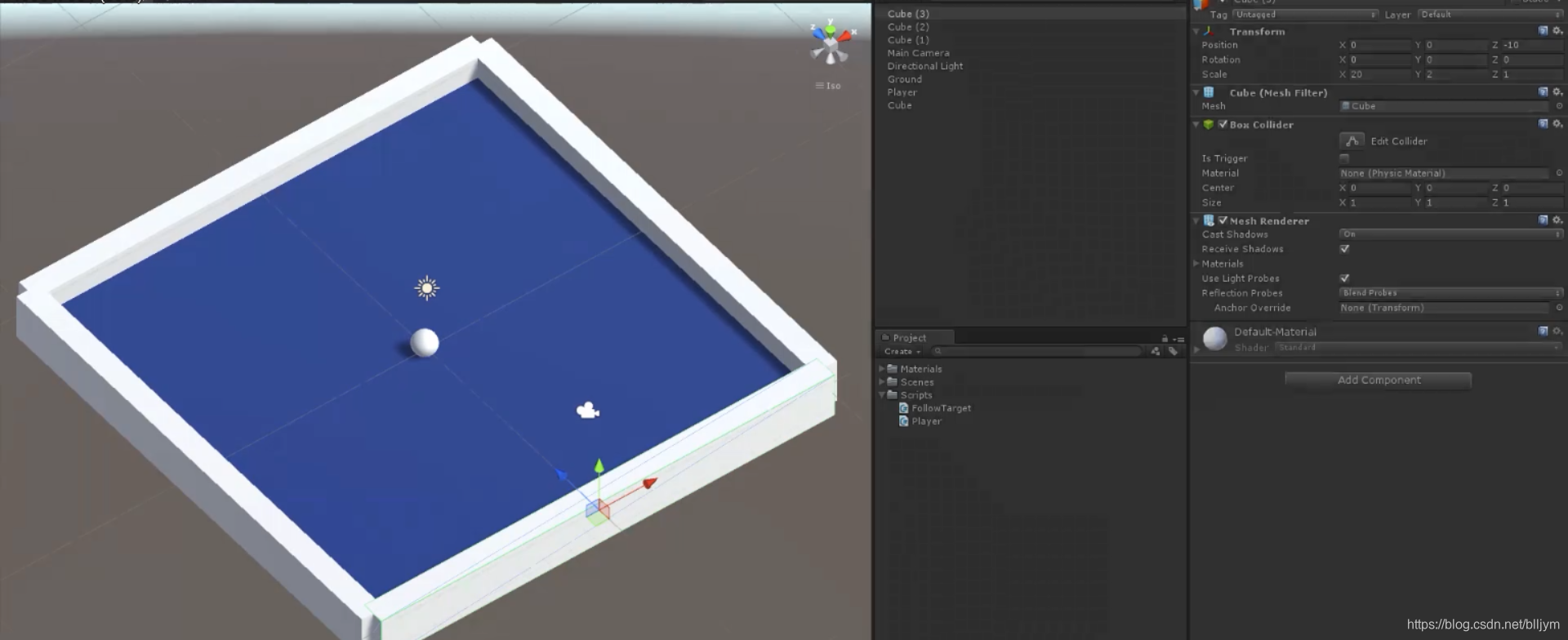Open Box Collider help reference icon
The height and width of the screenshot is (640, 1568).
point(1543,124)
